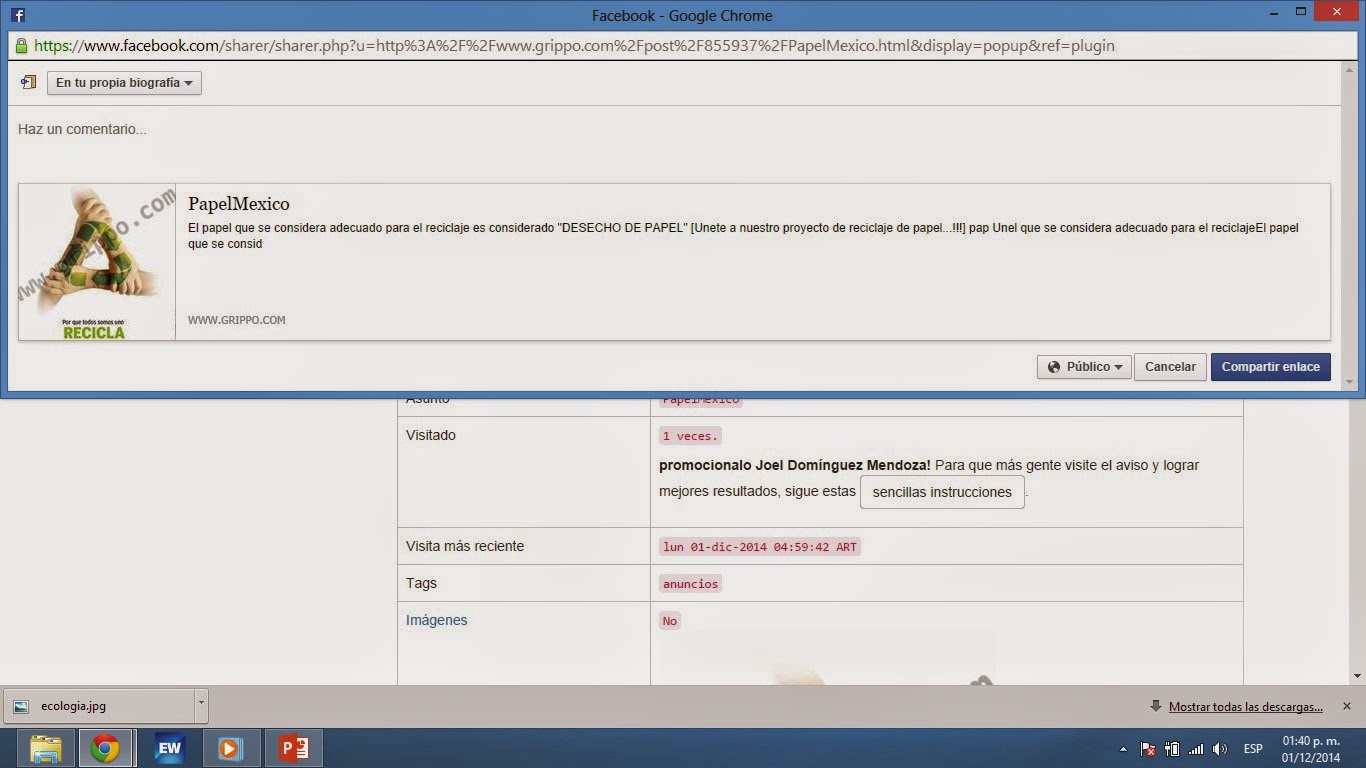Click the popup scrollbar up arrow
The image size is (1366, 768).
click(1349, 69)
